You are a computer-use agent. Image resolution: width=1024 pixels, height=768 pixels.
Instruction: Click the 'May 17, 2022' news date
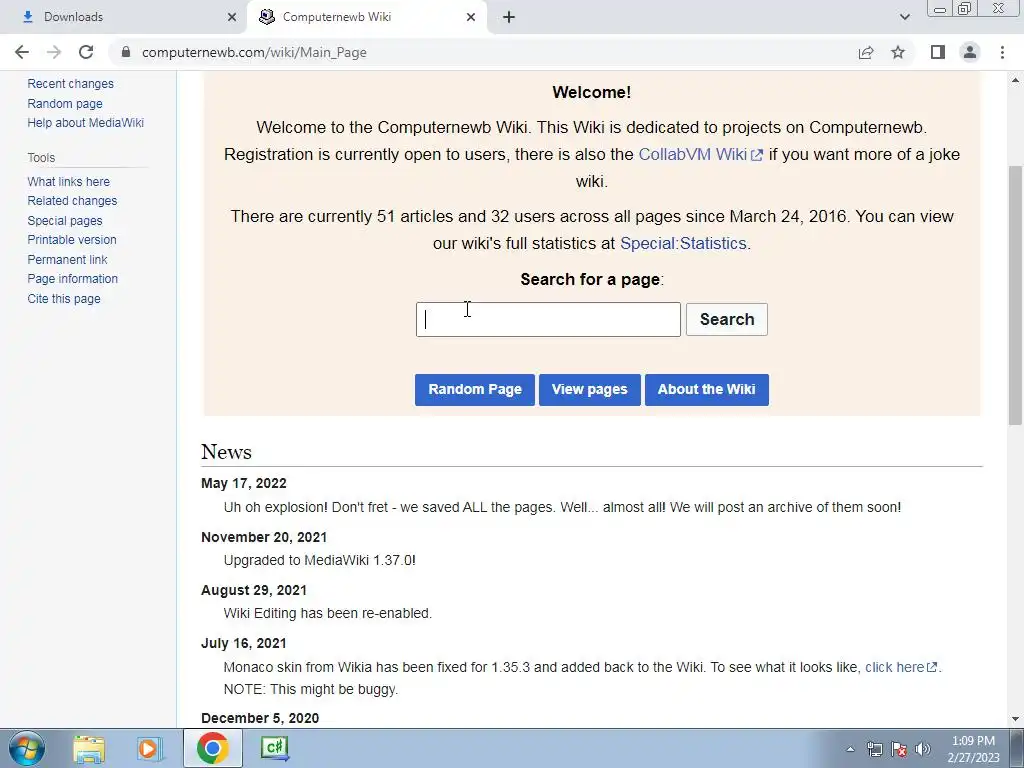[244, 483]
